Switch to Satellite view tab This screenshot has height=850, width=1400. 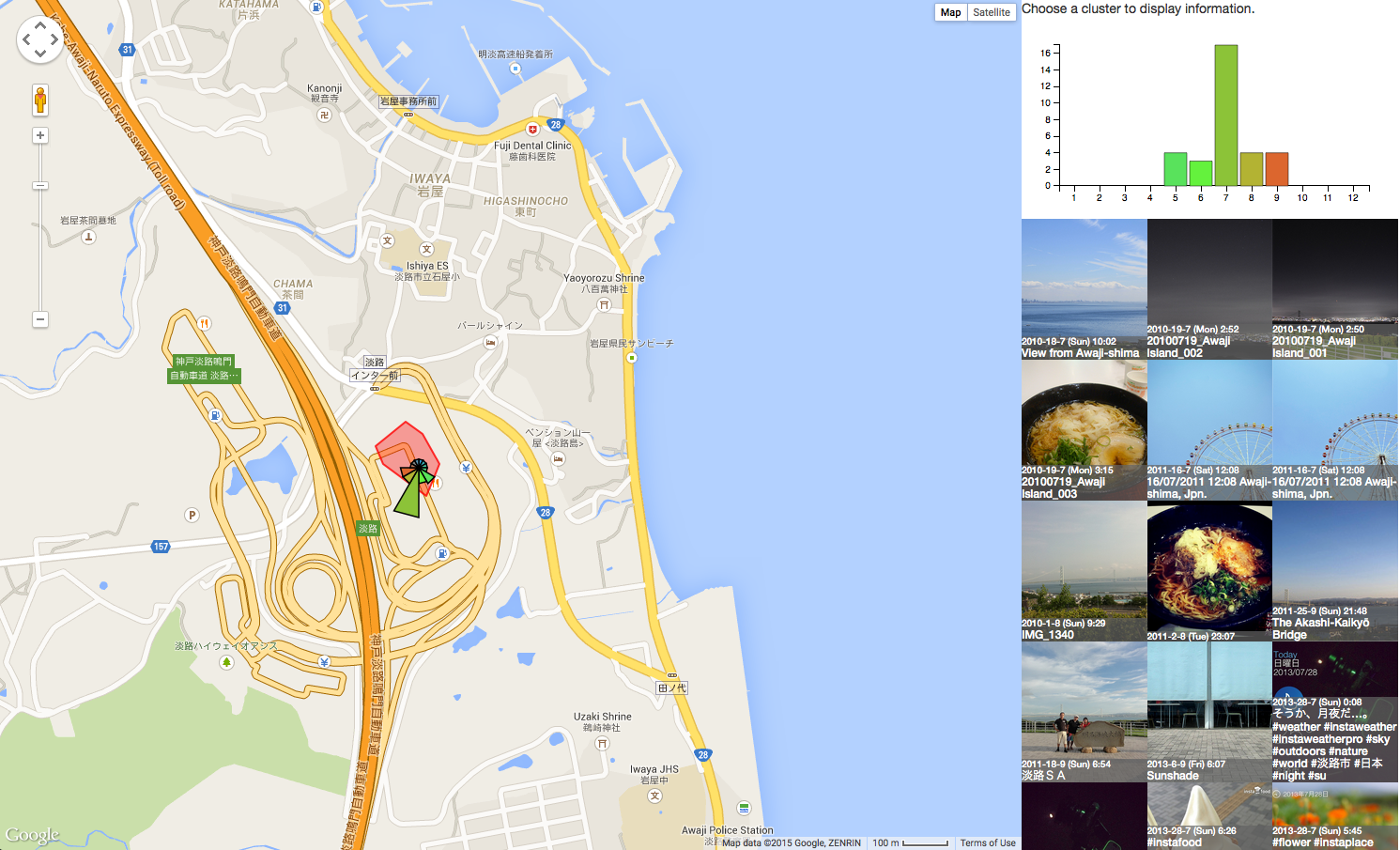coord(991,12)
